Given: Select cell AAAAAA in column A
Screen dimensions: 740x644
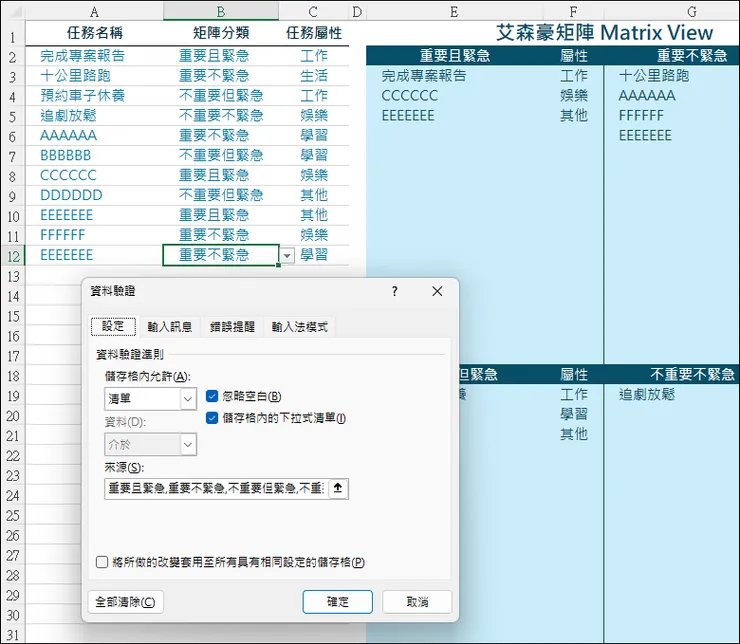Looking at the screenshot, I should [94, 135].
